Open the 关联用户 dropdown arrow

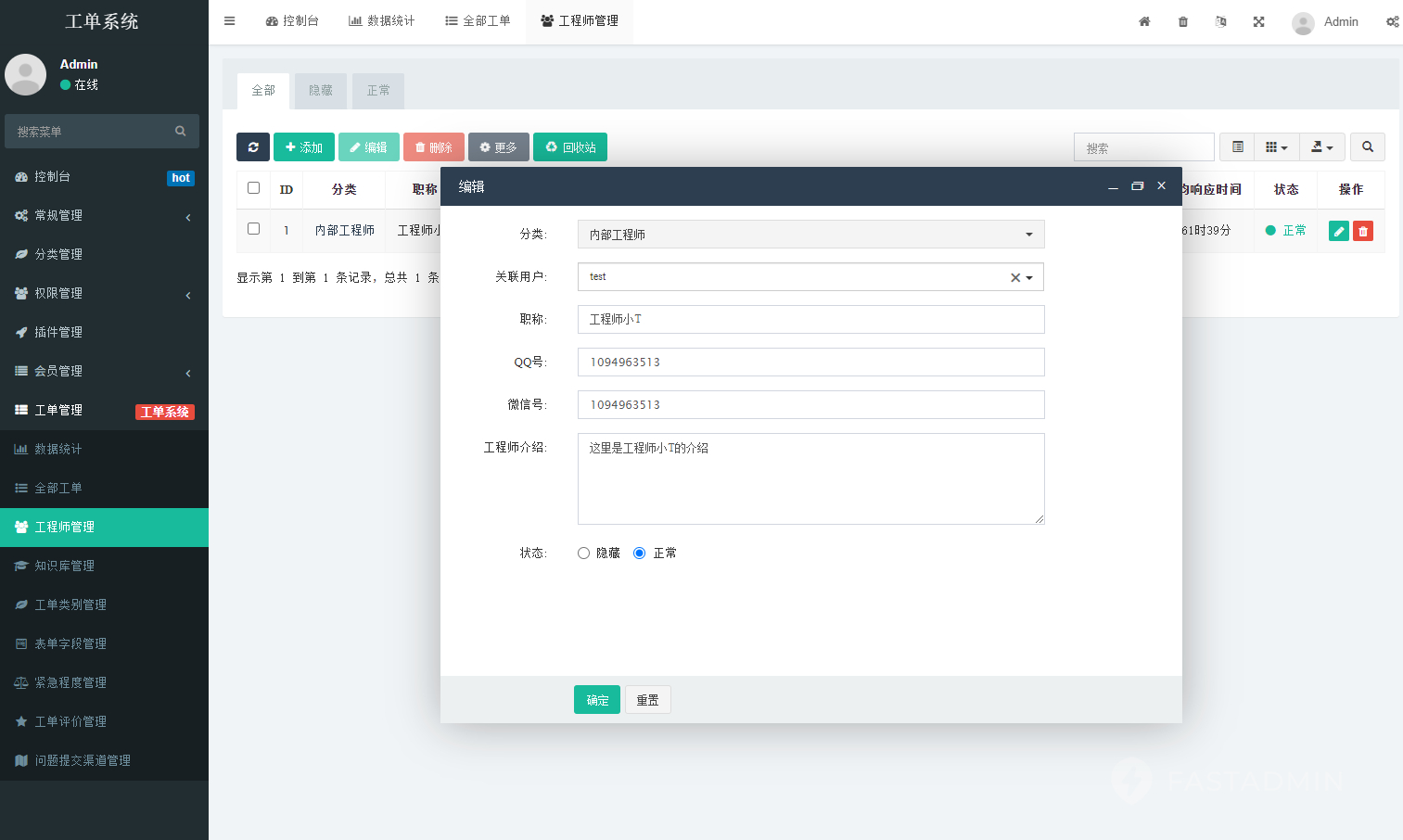[1029, 277]
